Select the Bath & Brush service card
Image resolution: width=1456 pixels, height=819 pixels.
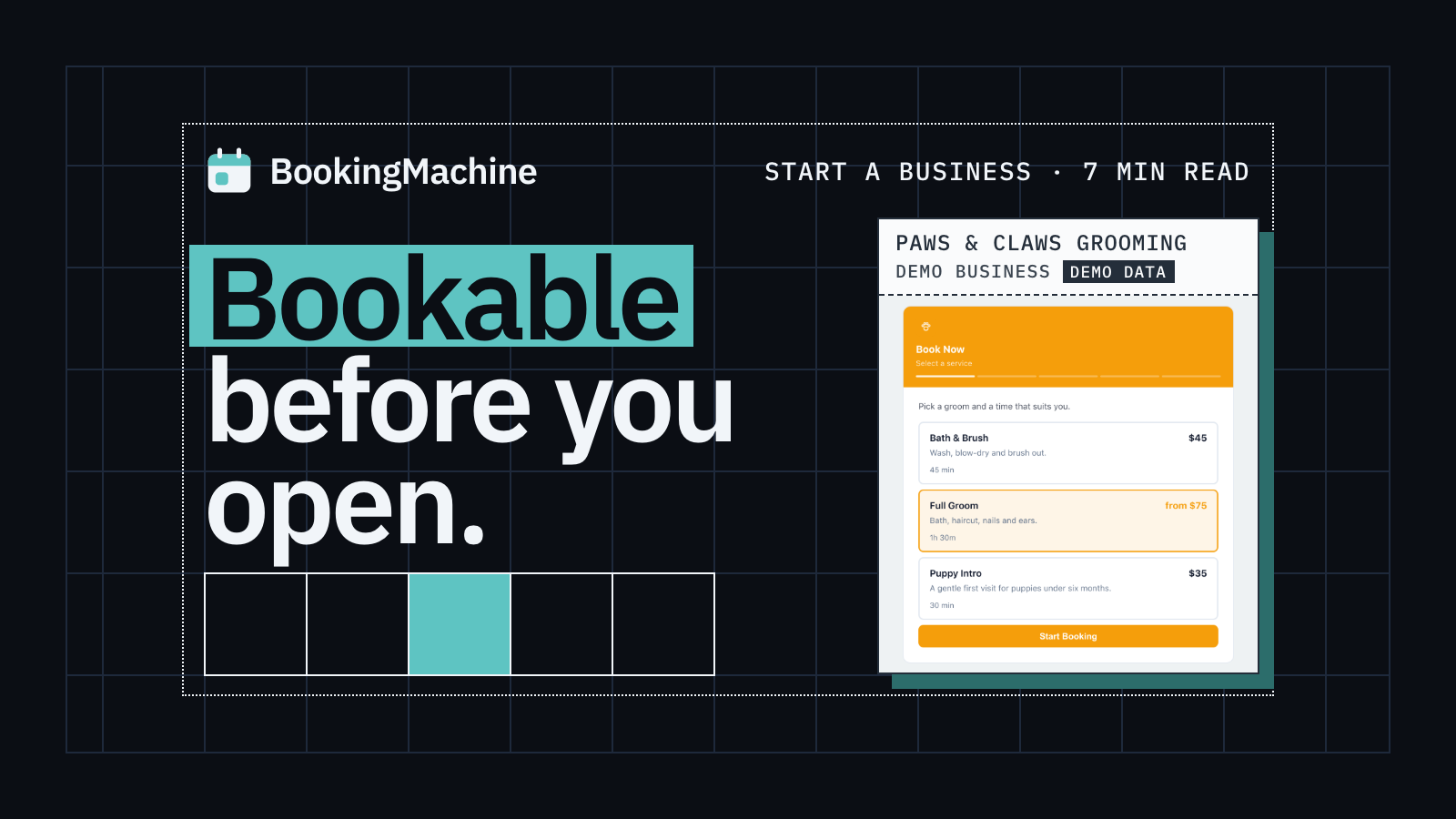tap(1067, 453)
